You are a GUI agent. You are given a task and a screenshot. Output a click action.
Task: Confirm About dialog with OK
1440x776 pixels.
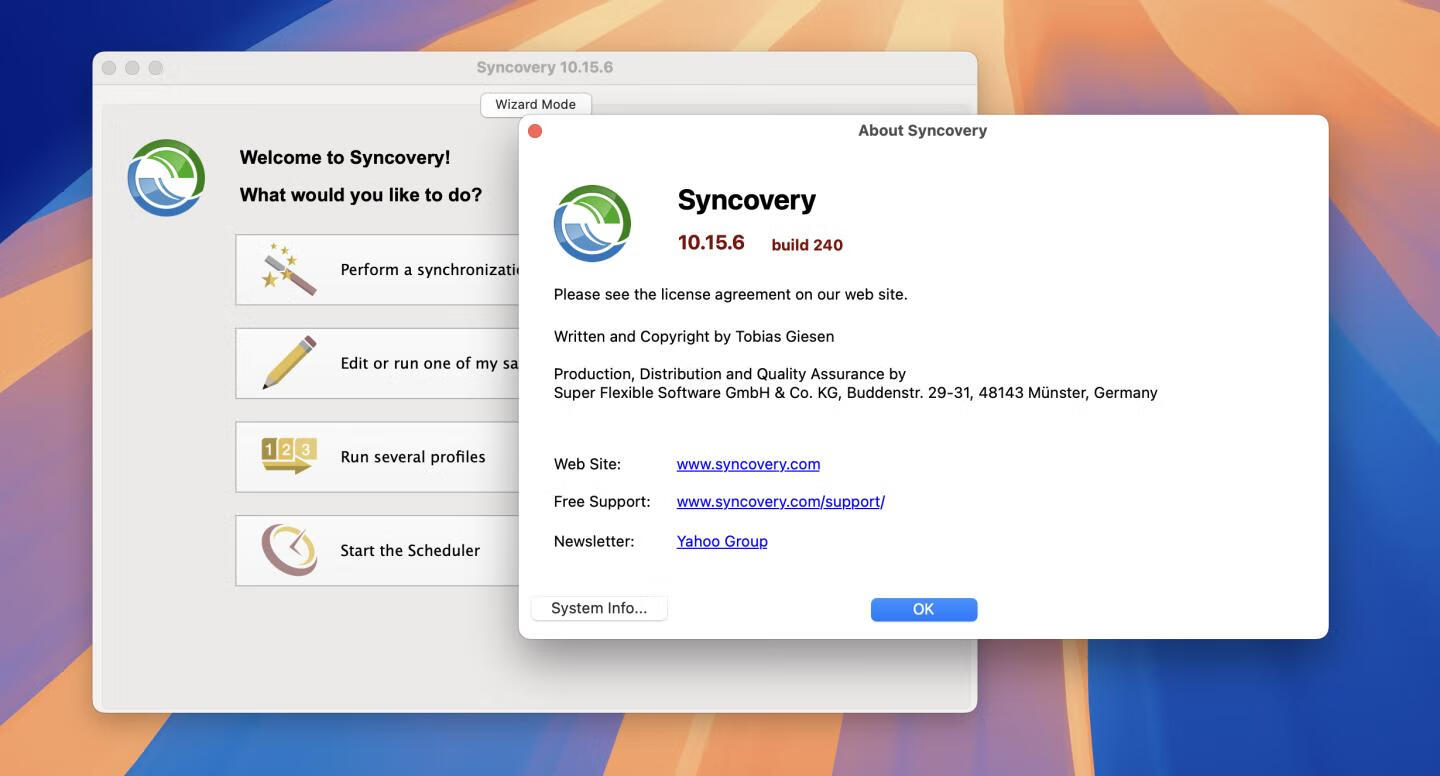coord(924,609)
